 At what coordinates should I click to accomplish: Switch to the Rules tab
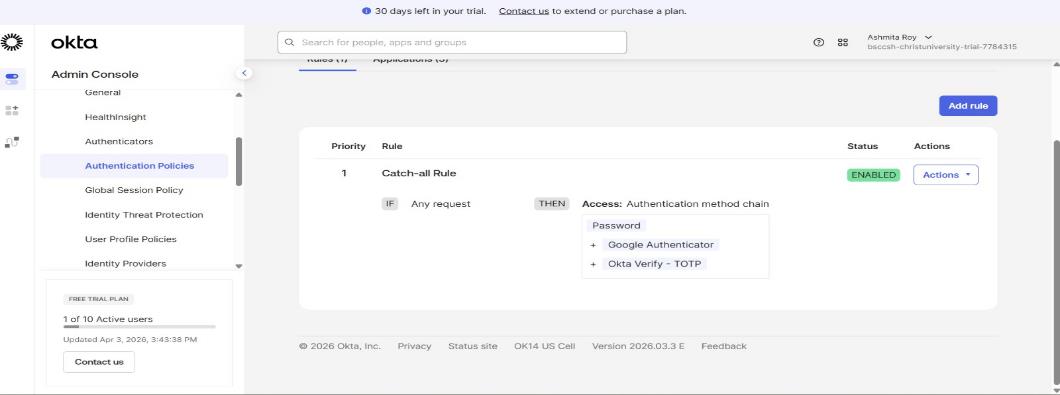[x=327, y=61]
